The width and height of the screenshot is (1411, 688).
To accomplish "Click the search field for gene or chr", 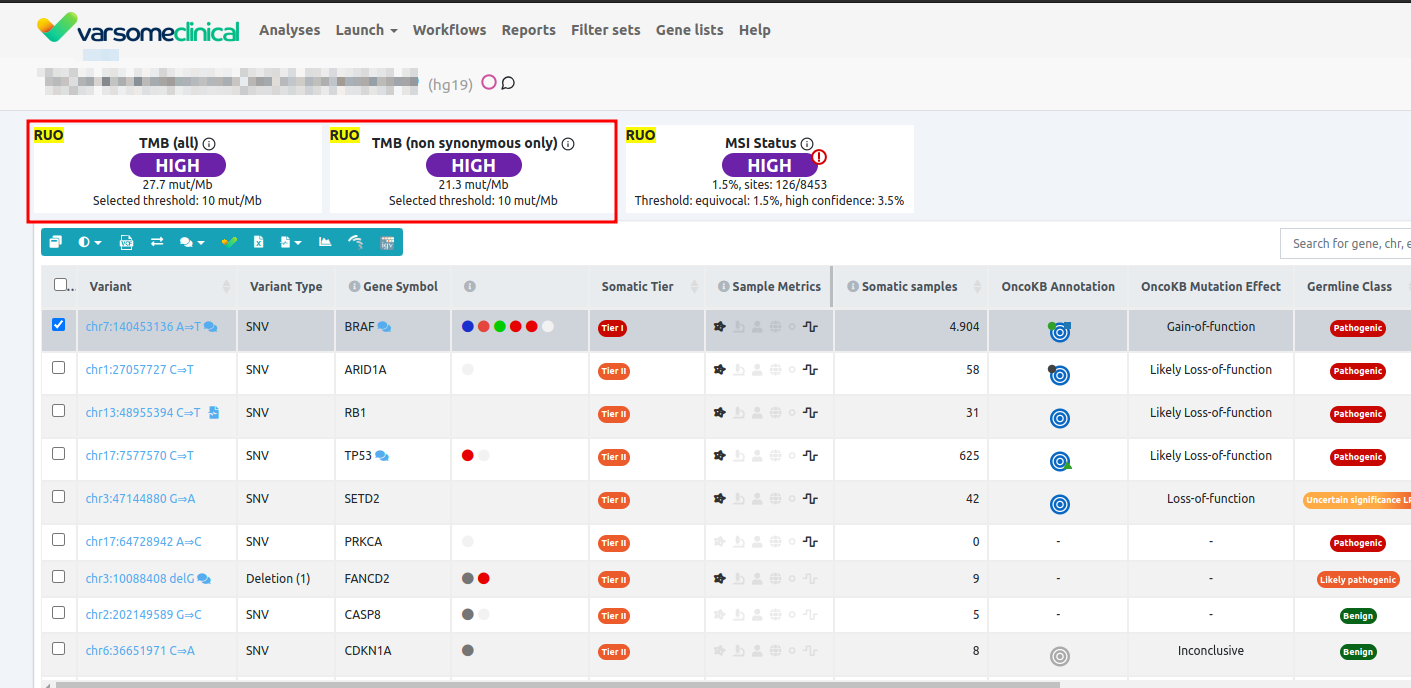I will (1345, 243).
